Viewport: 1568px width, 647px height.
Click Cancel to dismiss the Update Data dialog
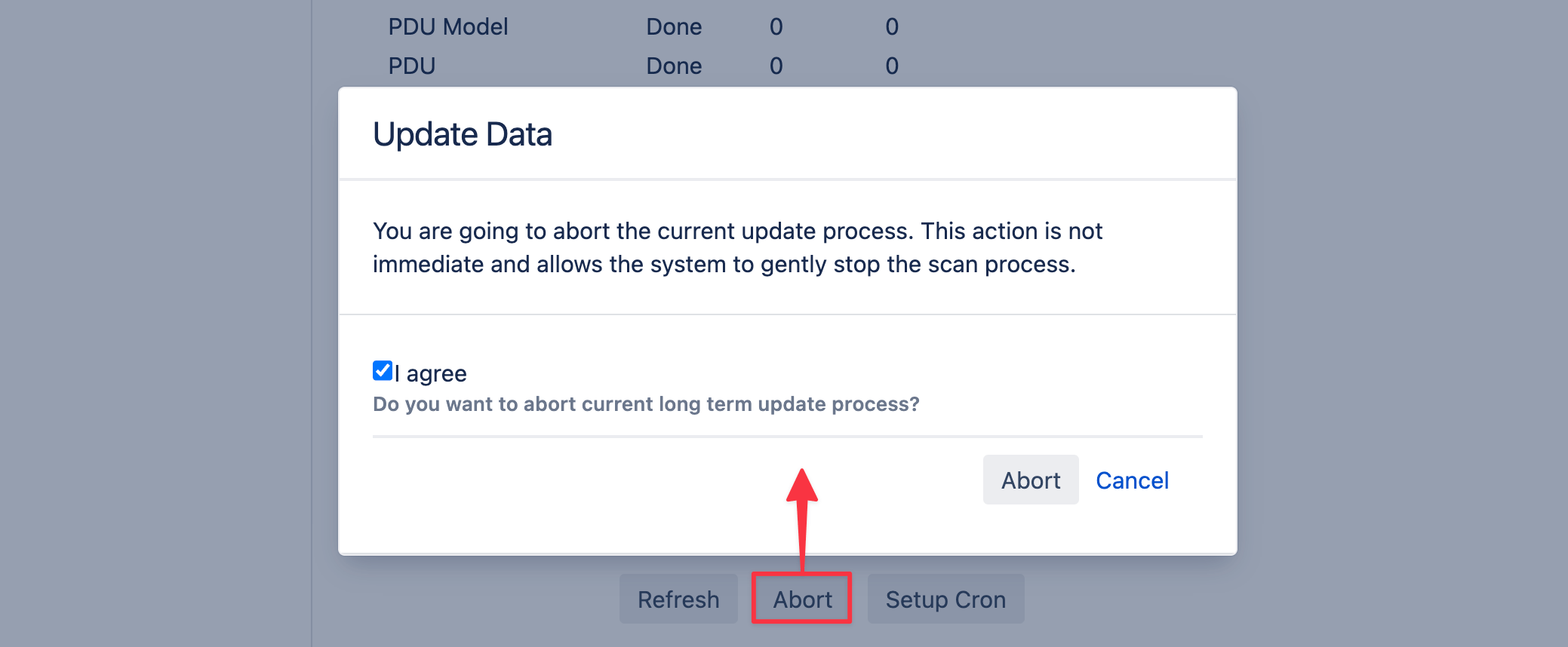1132,480
